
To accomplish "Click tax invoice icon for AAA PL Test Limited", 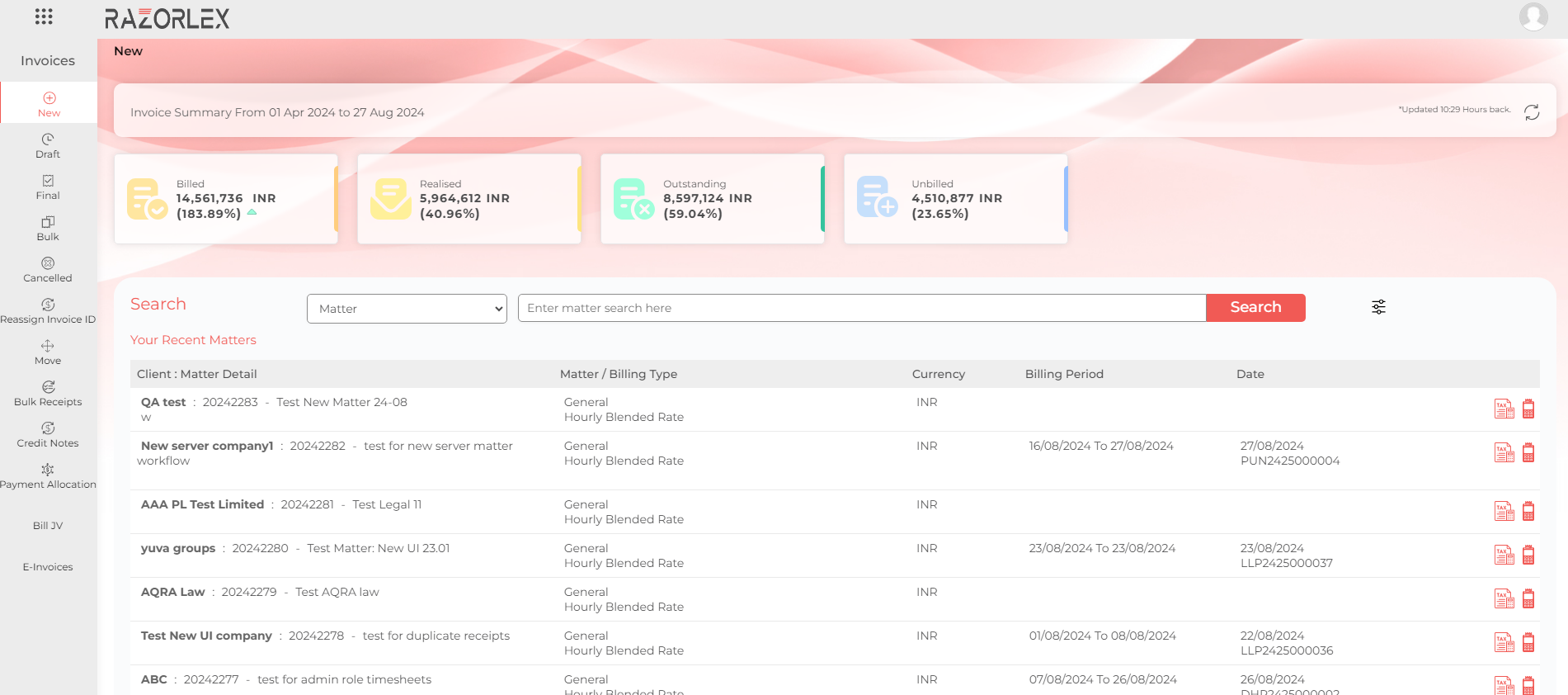I will click(x=1504, y=511).
